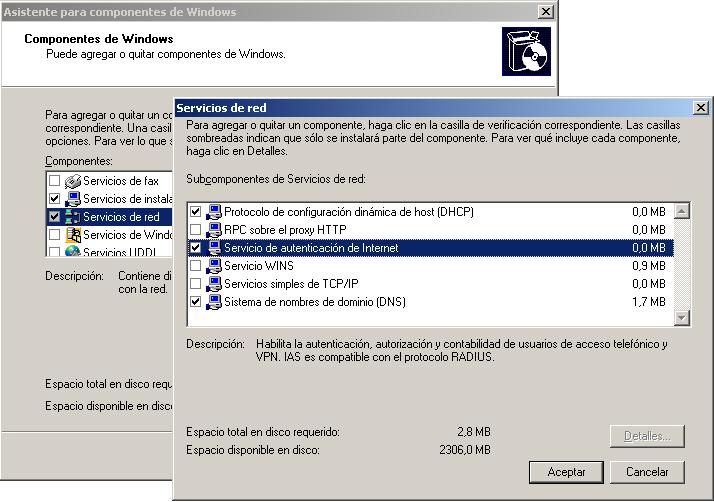Disable the Sistema de nombres de dominio checkbox
Viewport: 714px width, 502px height.
coord(195,302)
